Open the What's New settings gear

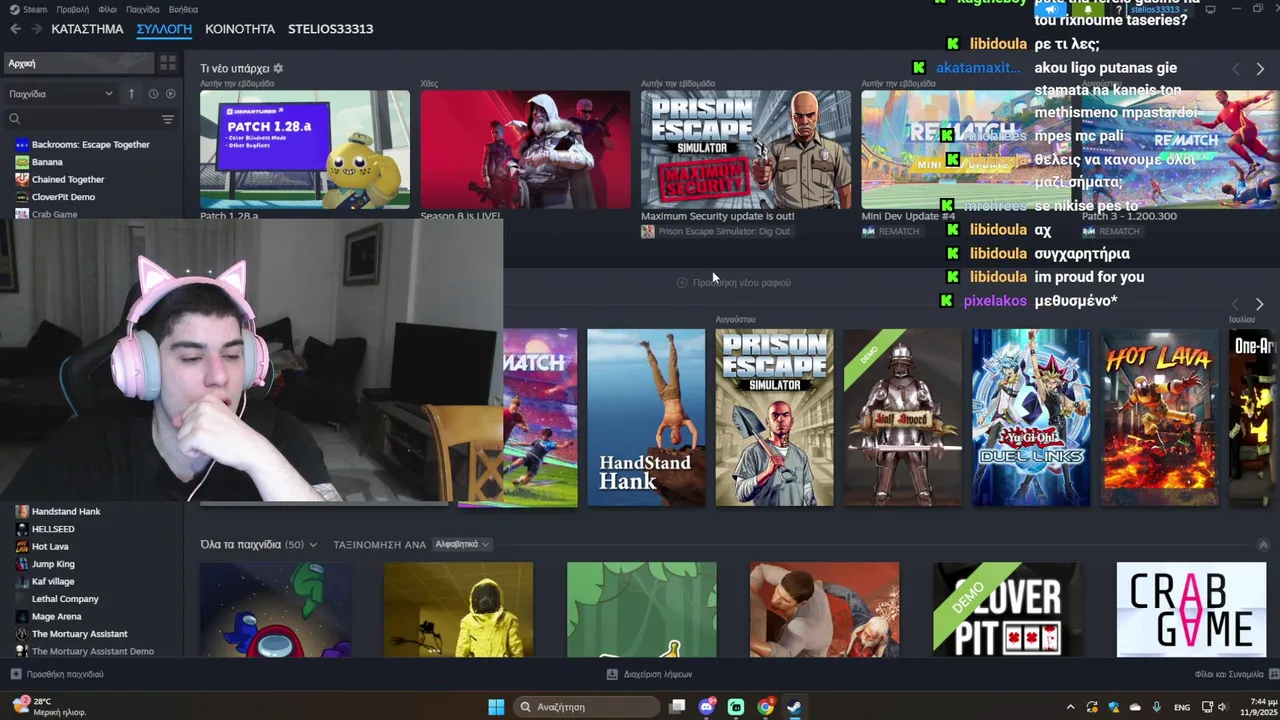(x=278, y=69)
